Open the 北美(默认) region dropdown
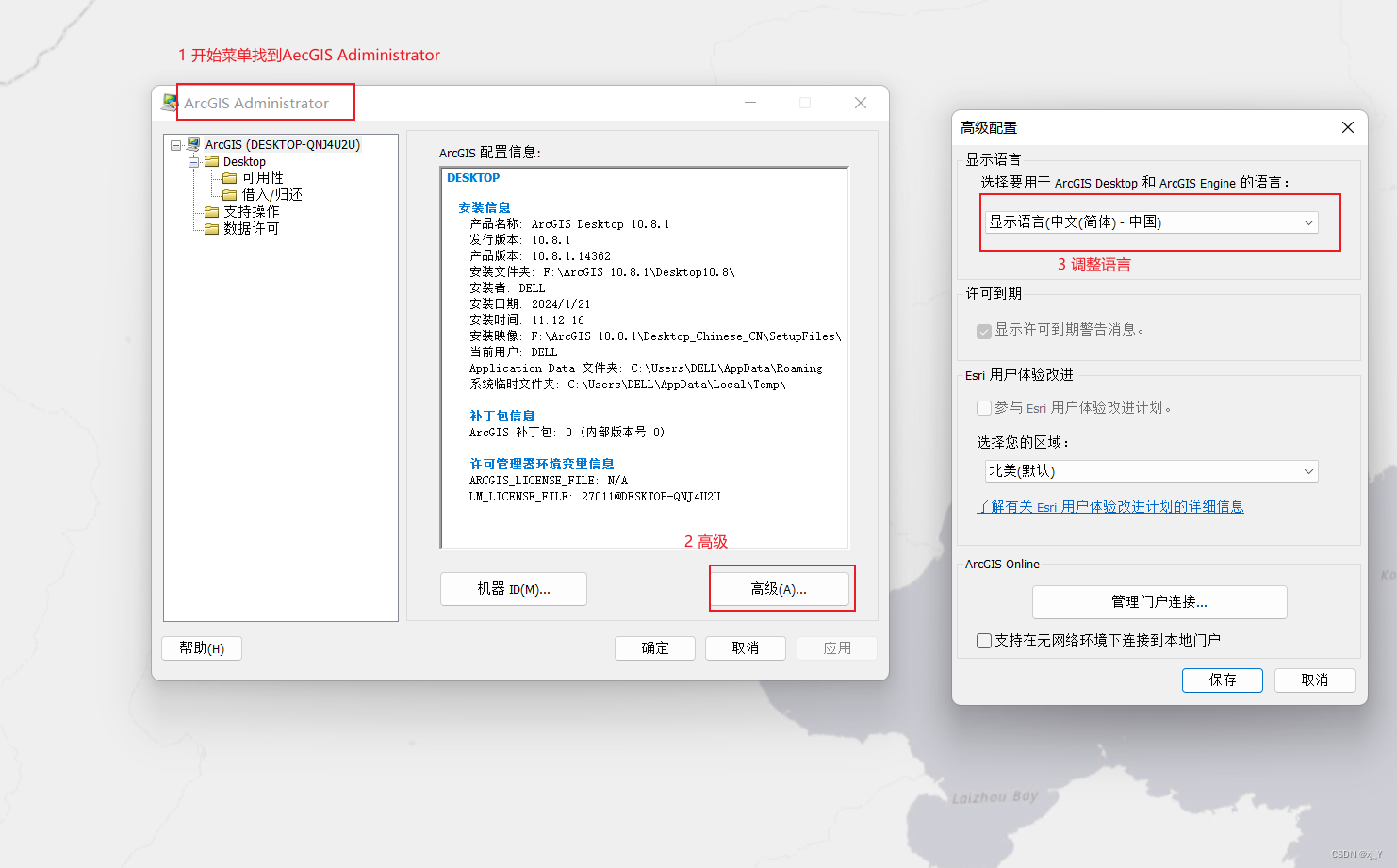The image size is (1397, 868). click(x=1151, y=471)
